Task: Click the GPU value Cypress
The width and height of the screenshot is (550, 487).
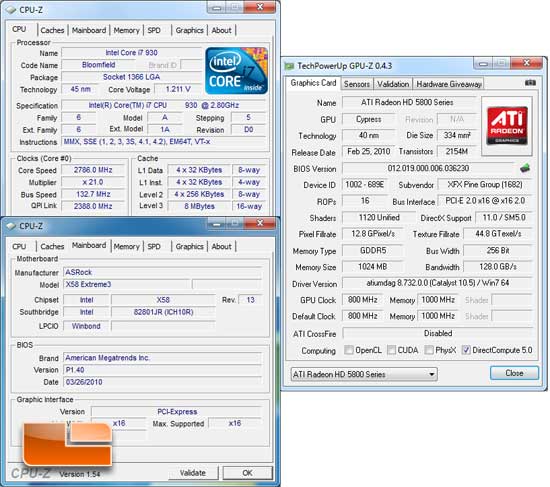Action: [x=369, y=119]
